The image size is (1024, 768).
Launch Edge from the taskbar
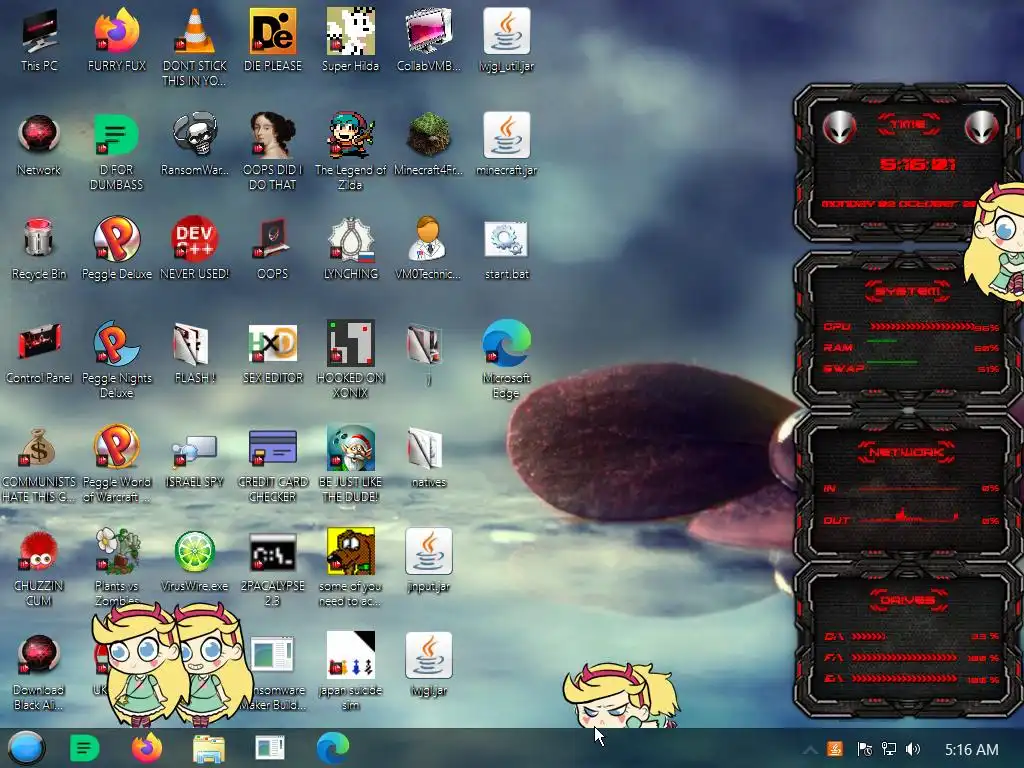[333, 748]
